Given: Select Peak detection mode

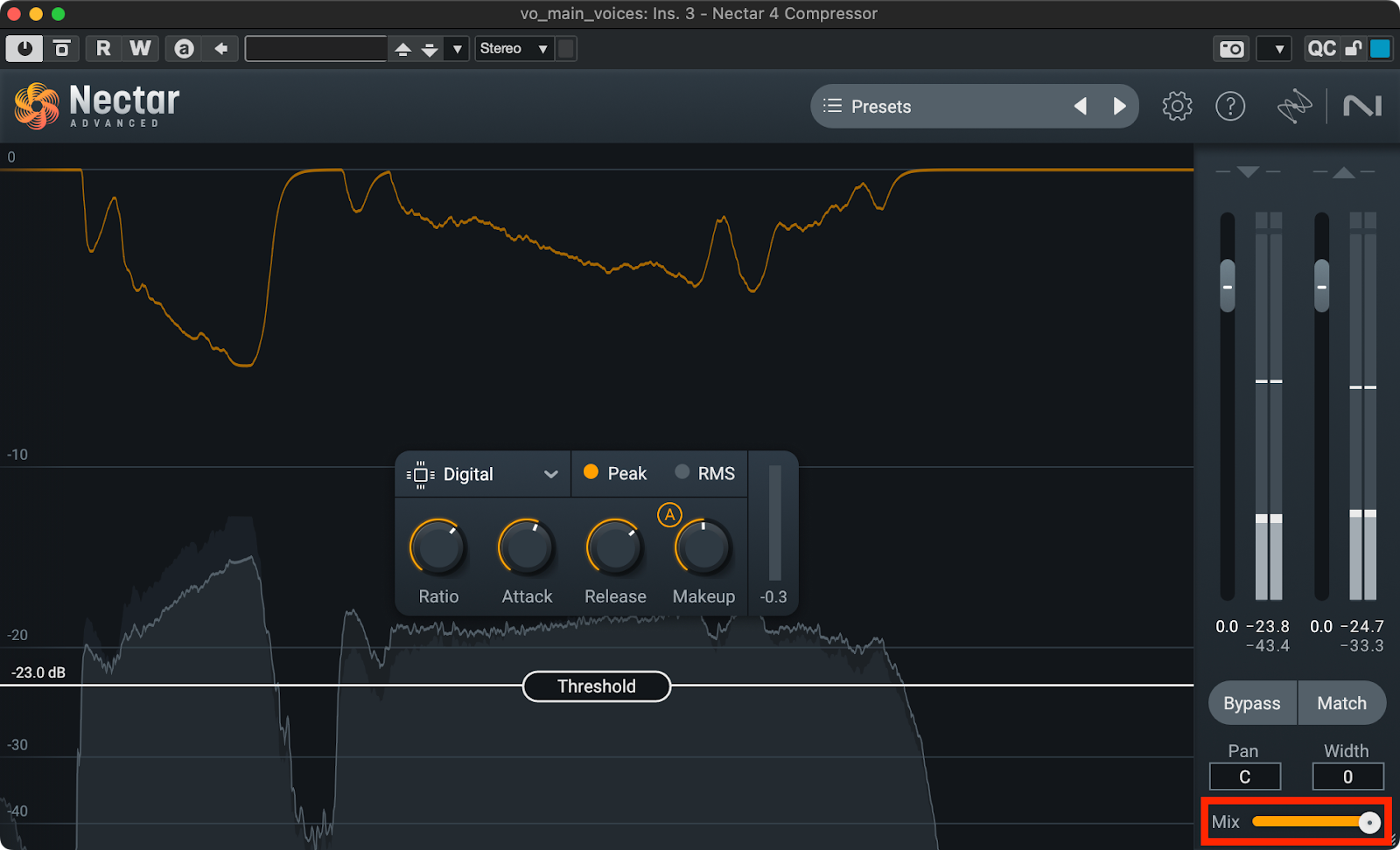Looking at the screenshot, I should [615, 473].
